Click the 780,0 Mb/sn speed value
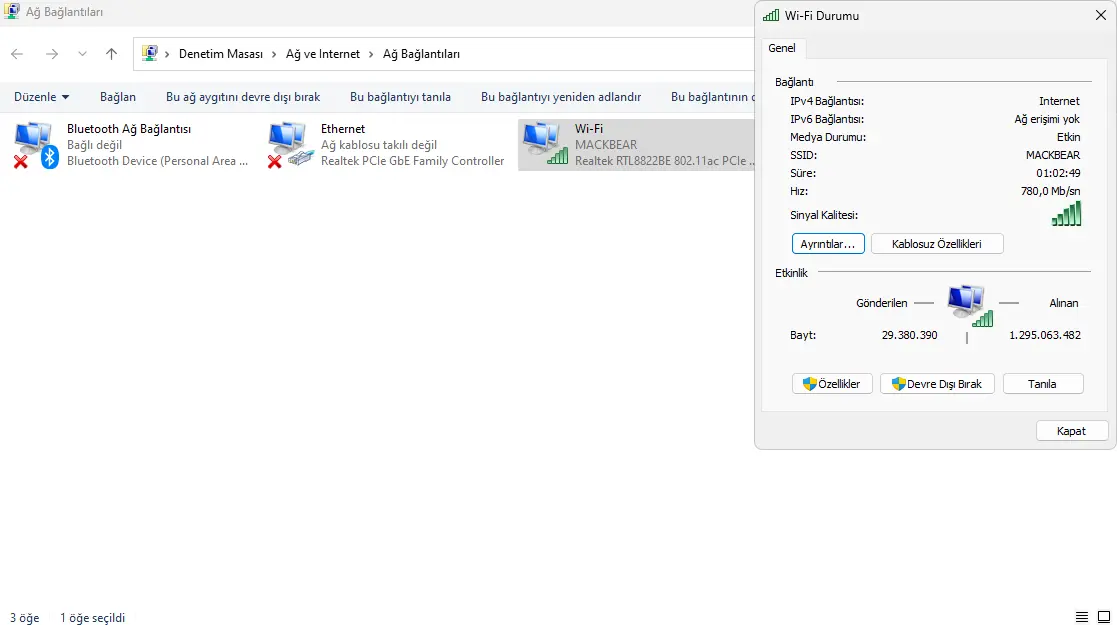The height and width of the screenshot is (625, 1117). (1050, 191)
